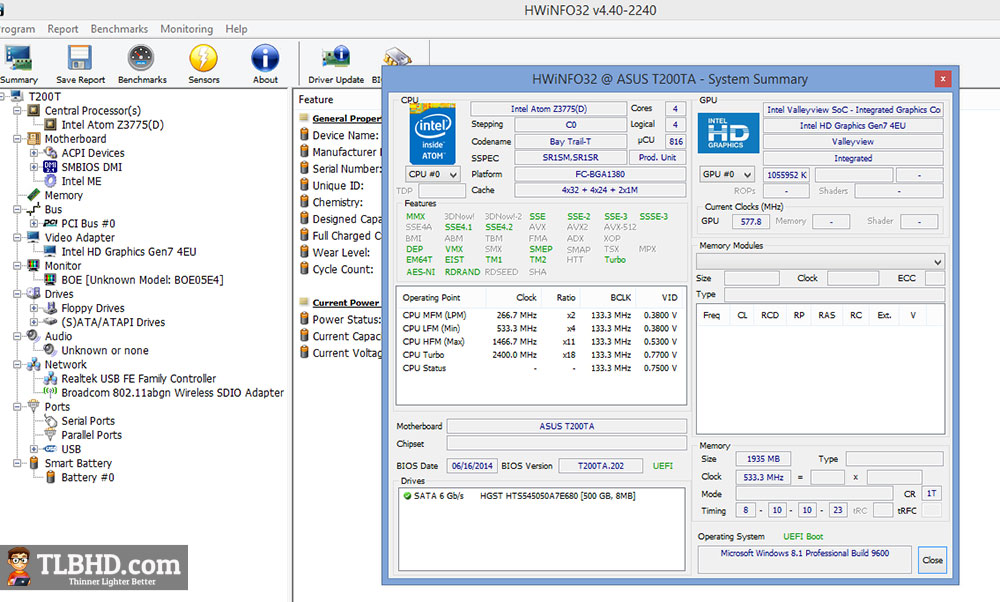The image size is (1000, 602).
Task: Expand the ACPI Devices node
Action: 34,152
